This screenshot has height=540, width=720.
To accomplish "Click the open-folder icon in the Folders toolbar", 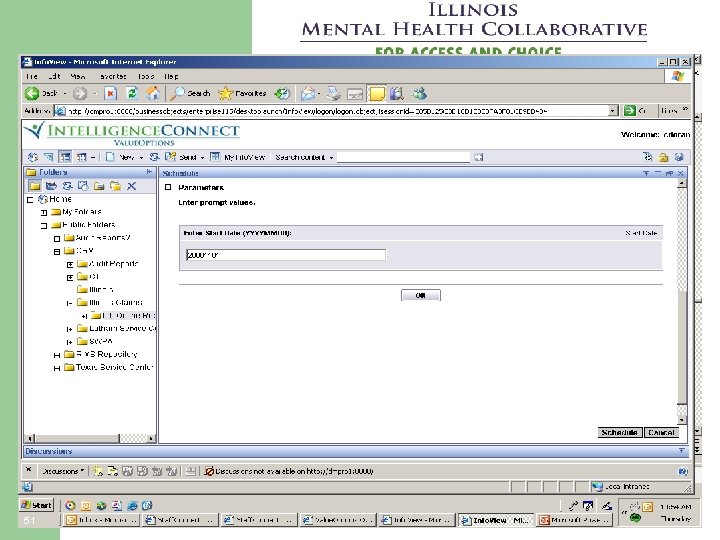I will coord(51,186).
